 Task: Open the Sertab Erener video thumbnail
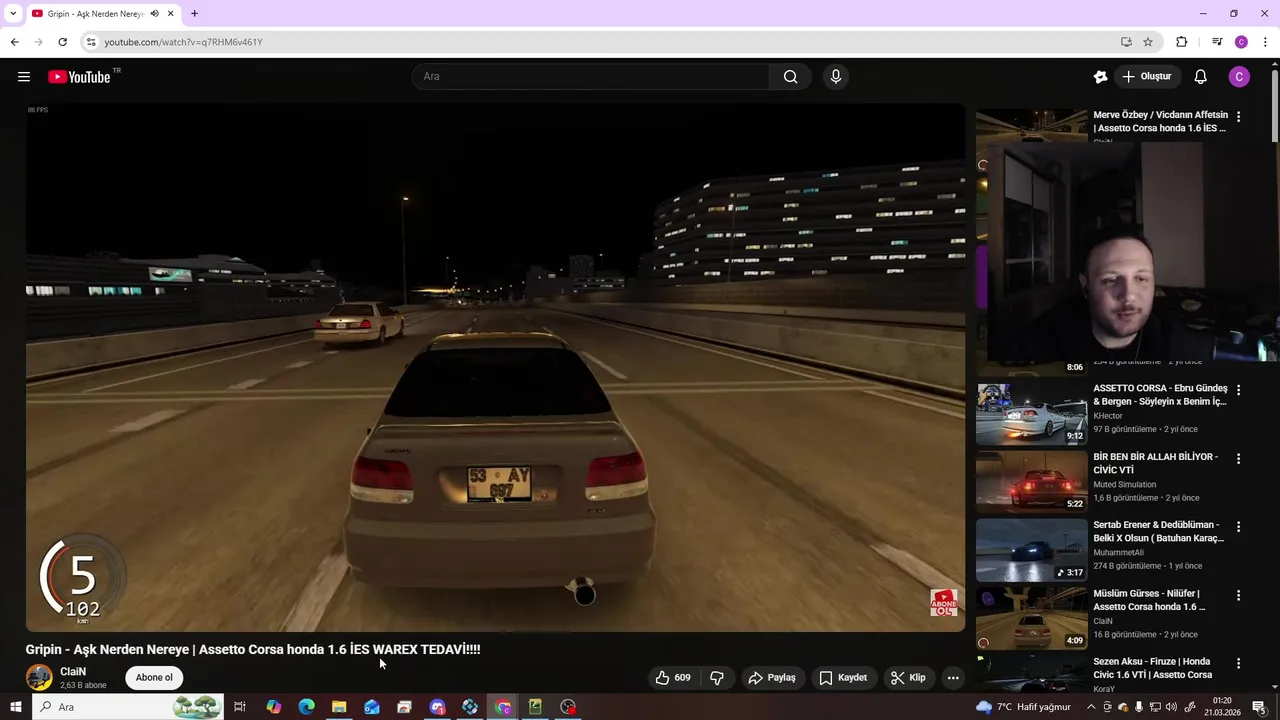tap(1031, 550)
